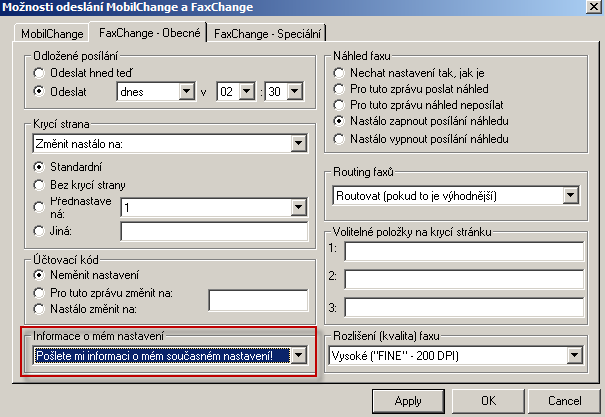Image resolution: width=605 pixels, height=417 pixels.
Task: Open the fax resolution dropdown 'Vysoké'
Action: (575, 355)
